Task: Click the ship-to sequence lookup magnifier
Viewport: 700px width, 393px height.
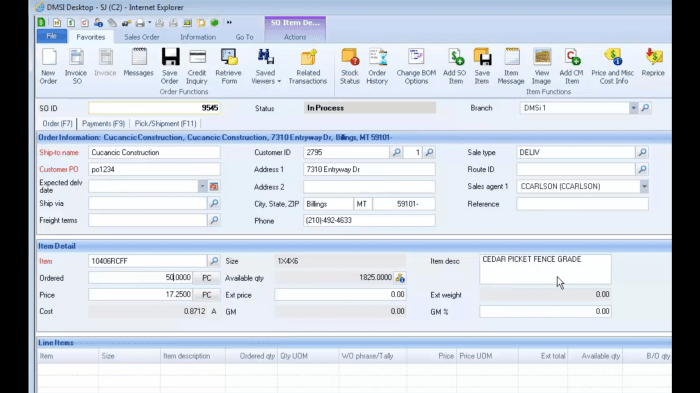Action: click(x=429, y=152)
